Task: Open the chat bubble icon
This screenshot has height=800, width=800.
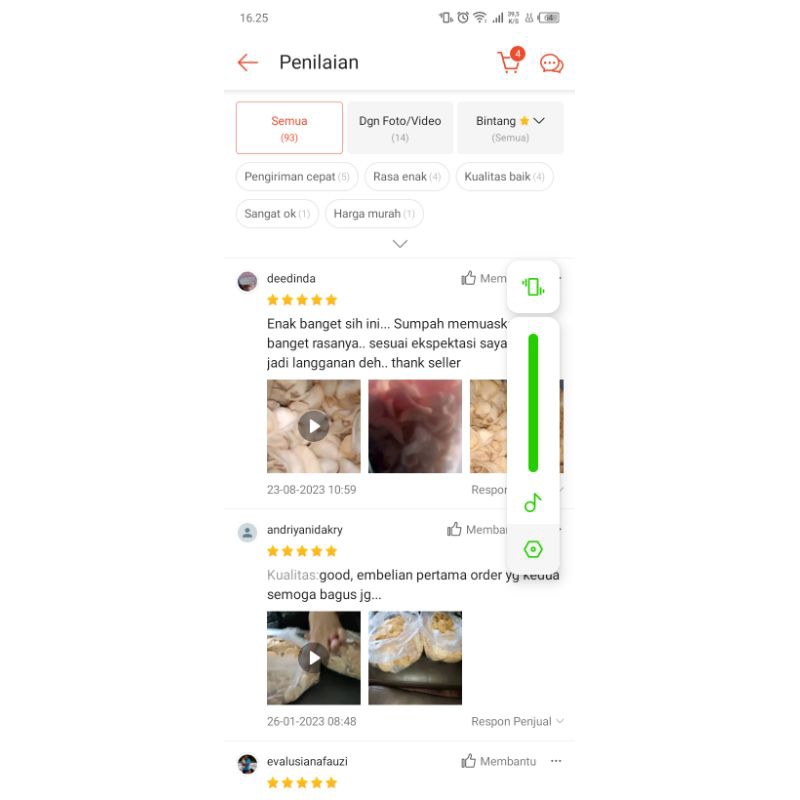Action: (x=552, y=64)
